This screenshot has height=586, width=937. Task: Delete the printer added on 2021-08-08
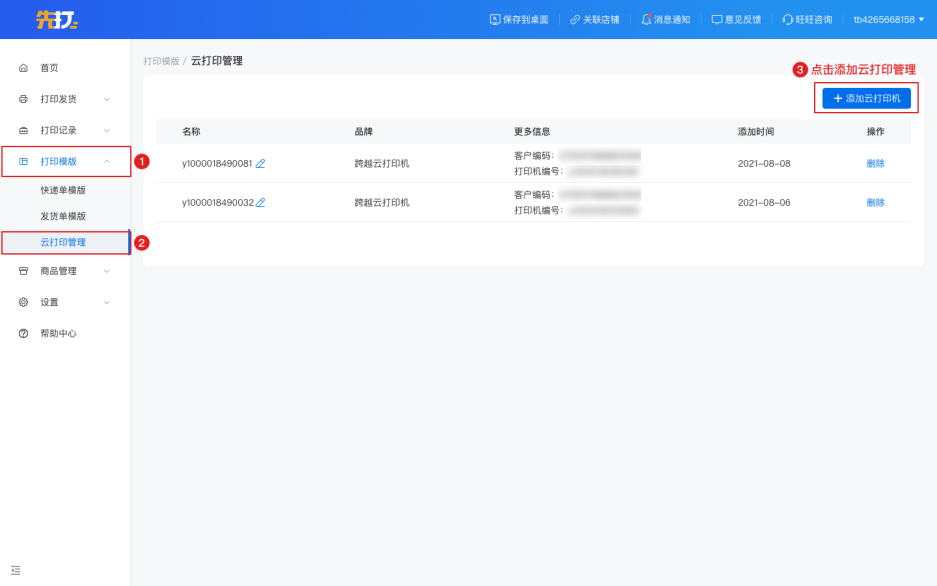pos(875,163)
